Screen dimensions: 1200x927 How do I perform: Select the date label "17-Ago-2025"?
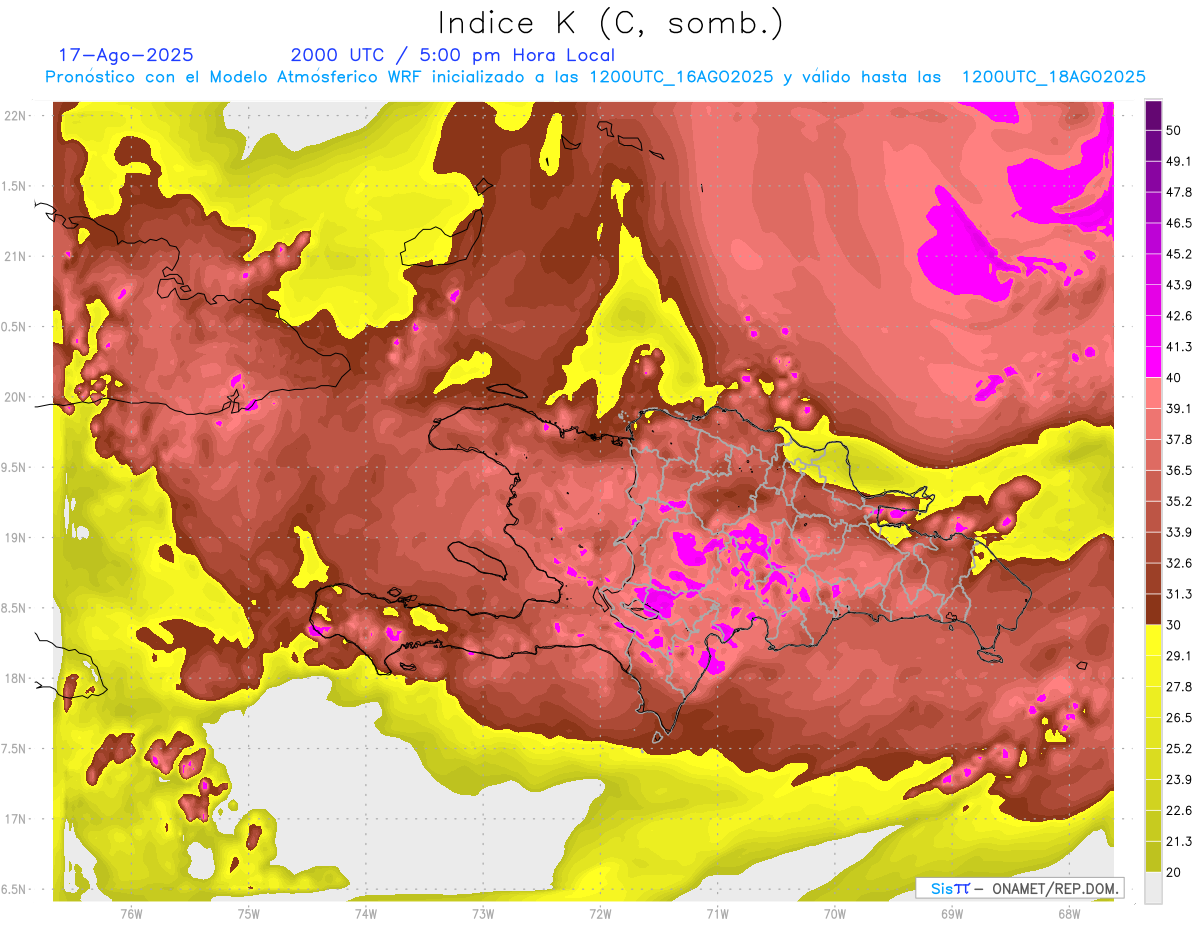[126, 55]
